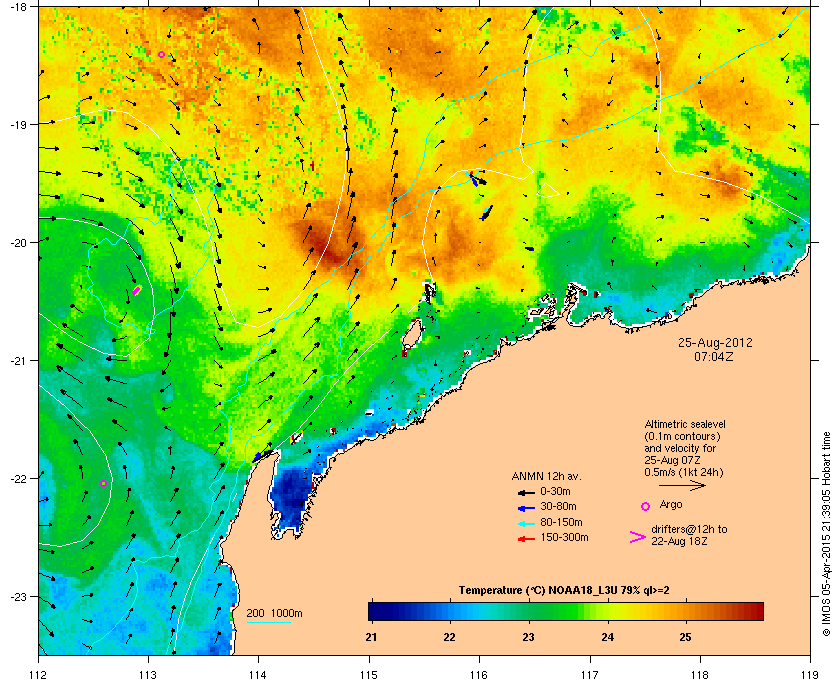
Task: Click the 113 longitude axis label
Action: 148,675
